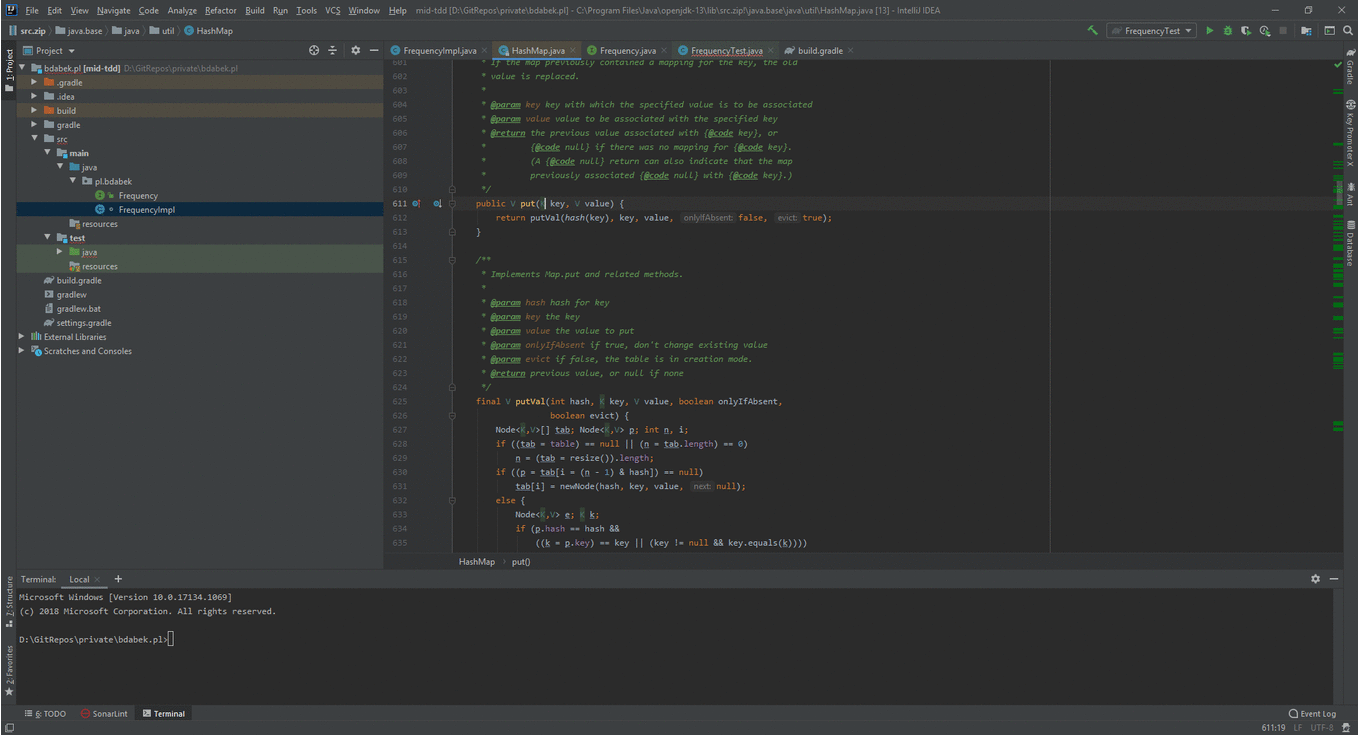
Task: Hide the Terminal panel minus icon
Action: [x=1334, y=579]
